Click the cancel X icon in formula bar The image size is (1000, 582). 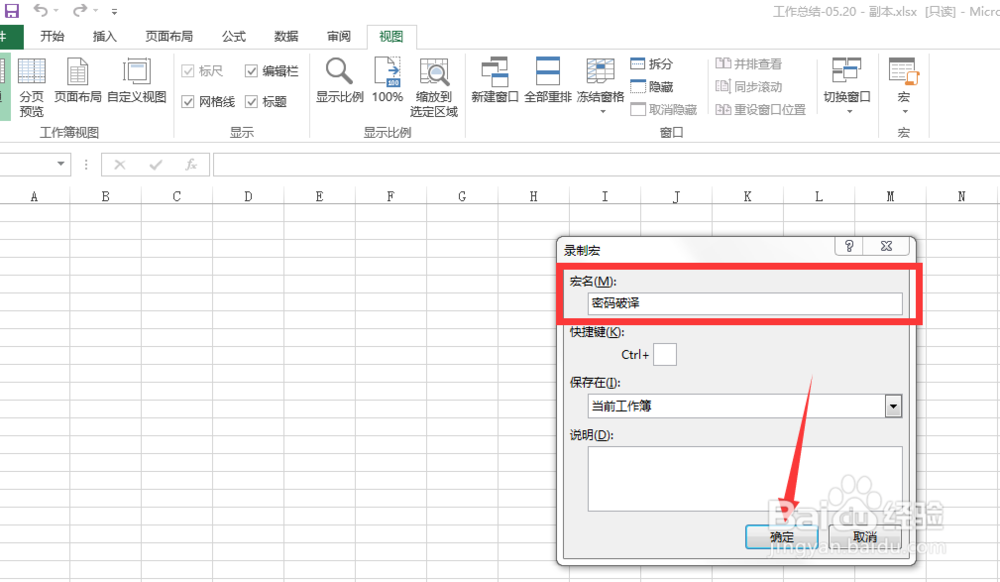120,165
